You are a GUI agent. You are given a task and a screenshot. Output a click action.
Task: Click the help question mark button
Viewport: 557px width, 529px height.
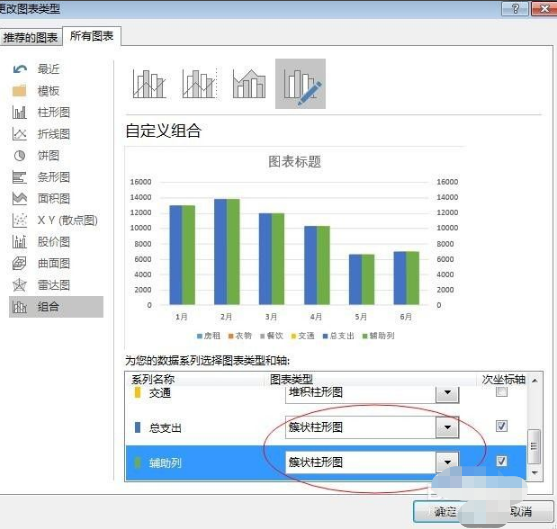515,9
